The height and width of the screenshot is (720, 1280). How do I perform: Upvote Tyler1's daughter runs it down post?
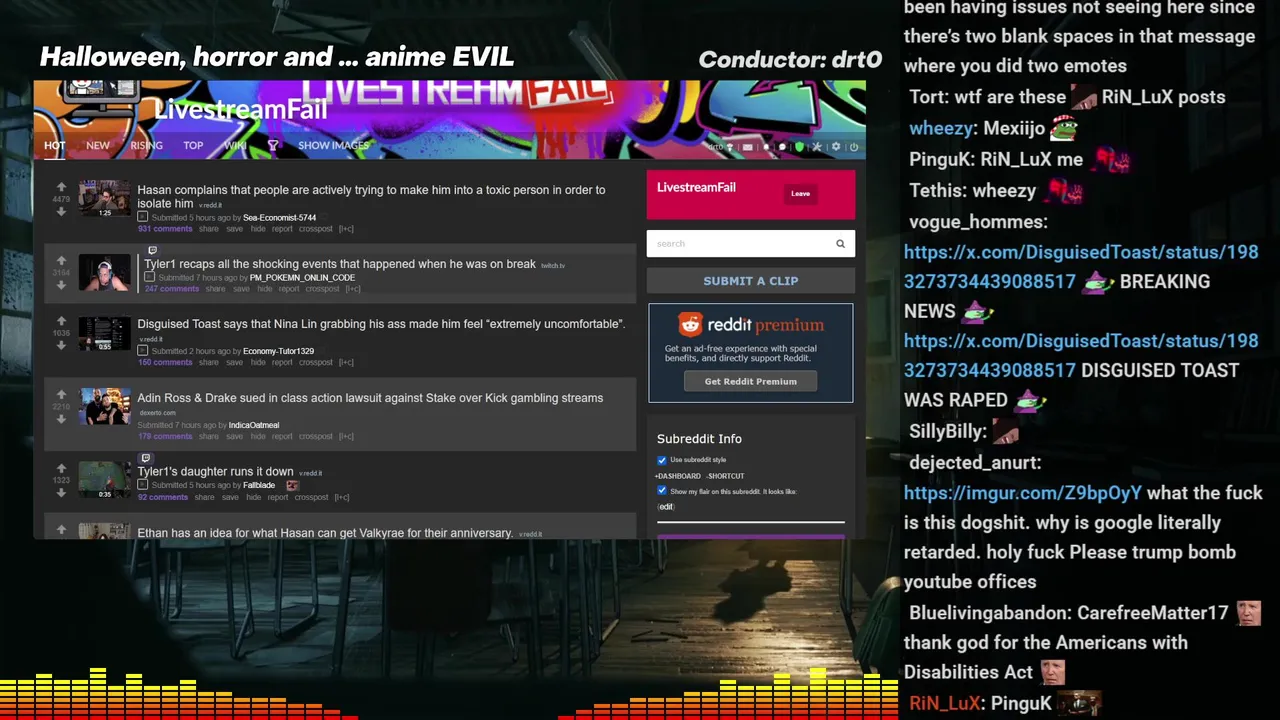point(61,468)
